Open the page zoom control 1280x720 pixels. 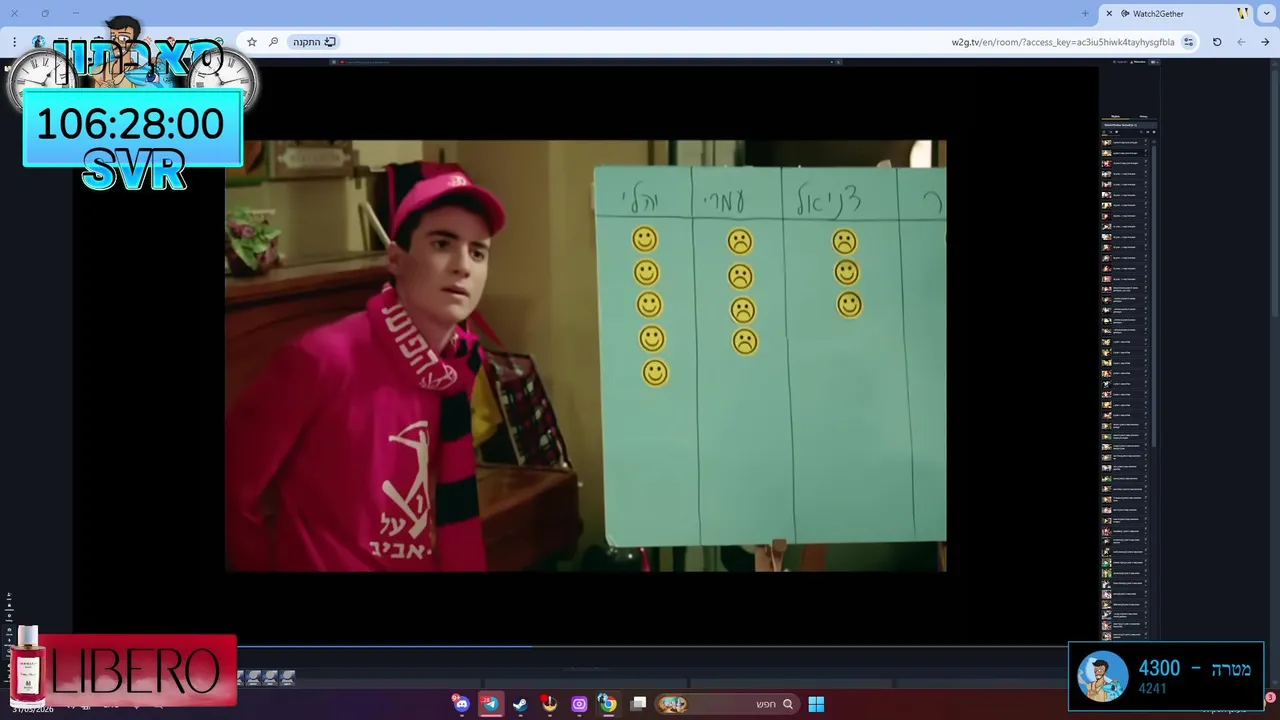point(273,42)
